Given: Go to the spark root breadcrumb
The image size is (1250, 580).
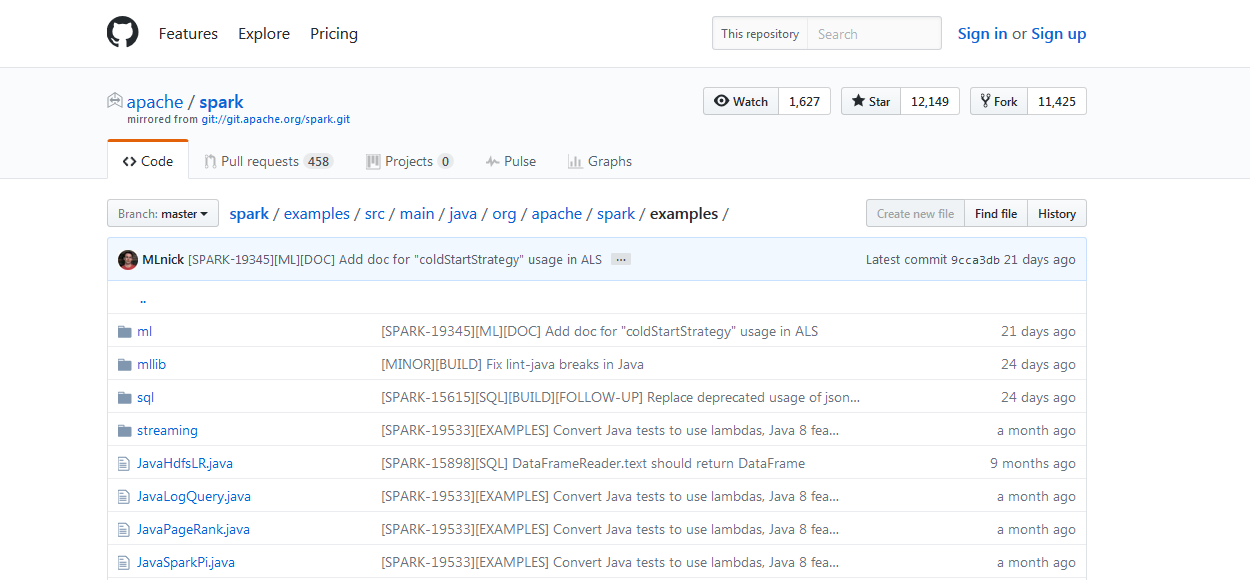Looking at the screenshot, I should 249,213.
